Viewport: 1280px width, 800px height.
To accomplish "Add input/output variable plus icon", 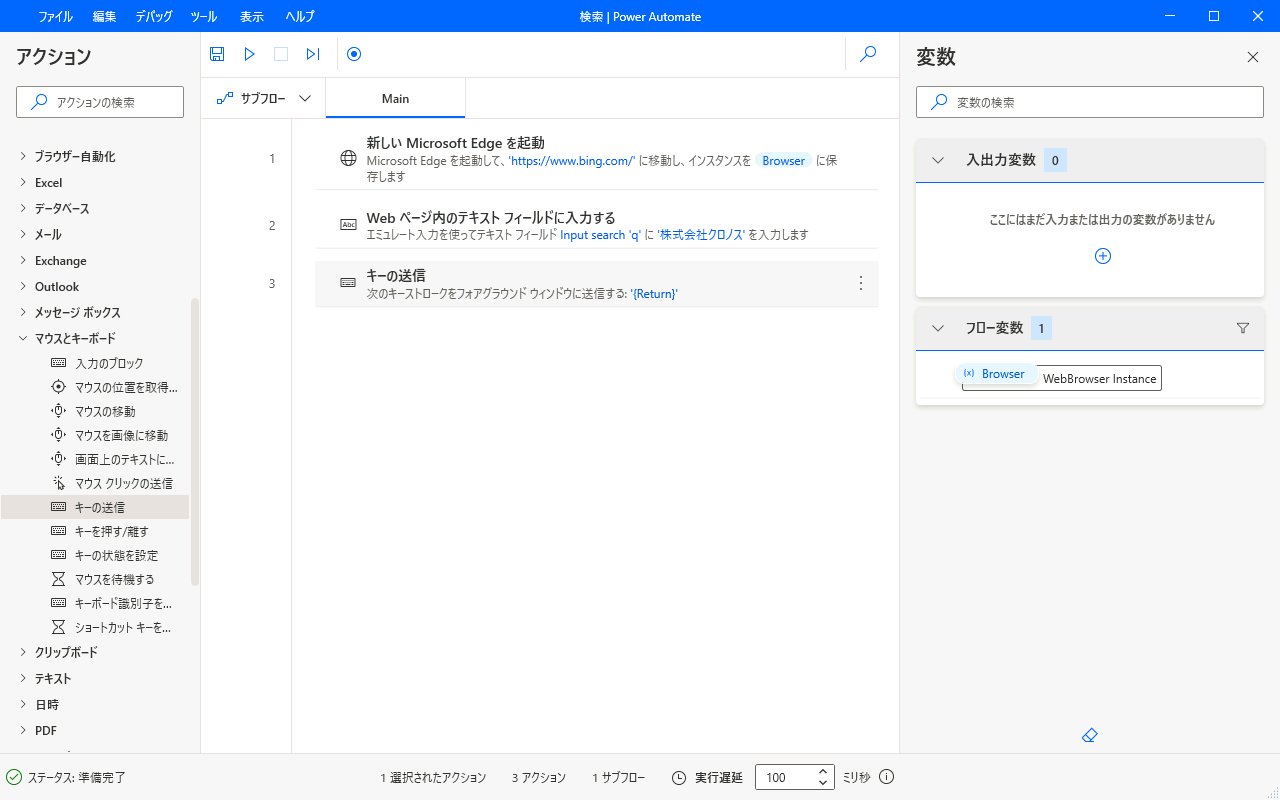I will 1103,256.
